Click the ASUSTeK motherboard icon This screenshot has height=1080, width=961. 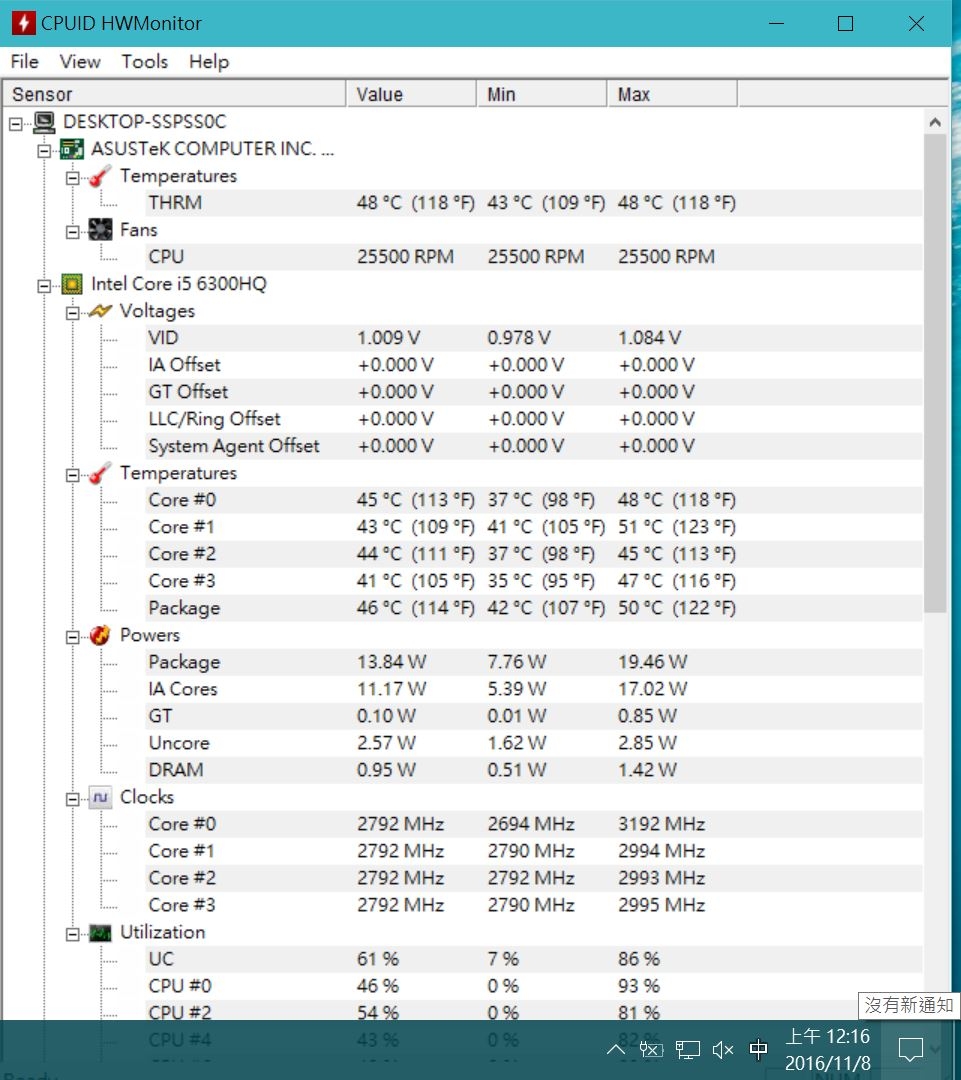tap(72, 149)
